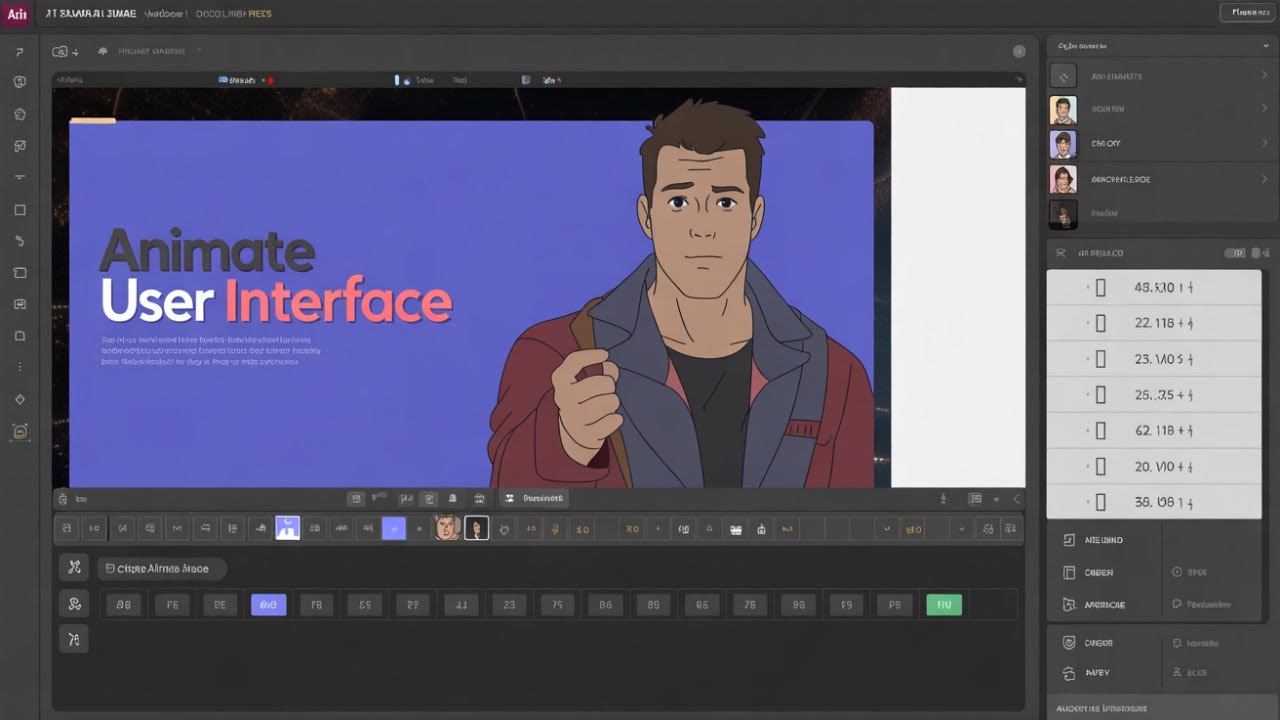The image size is (1280, 720).
Task: Expand the first right-panel row's chevron
Action: pyautogui.click(x=1265, y=76)
